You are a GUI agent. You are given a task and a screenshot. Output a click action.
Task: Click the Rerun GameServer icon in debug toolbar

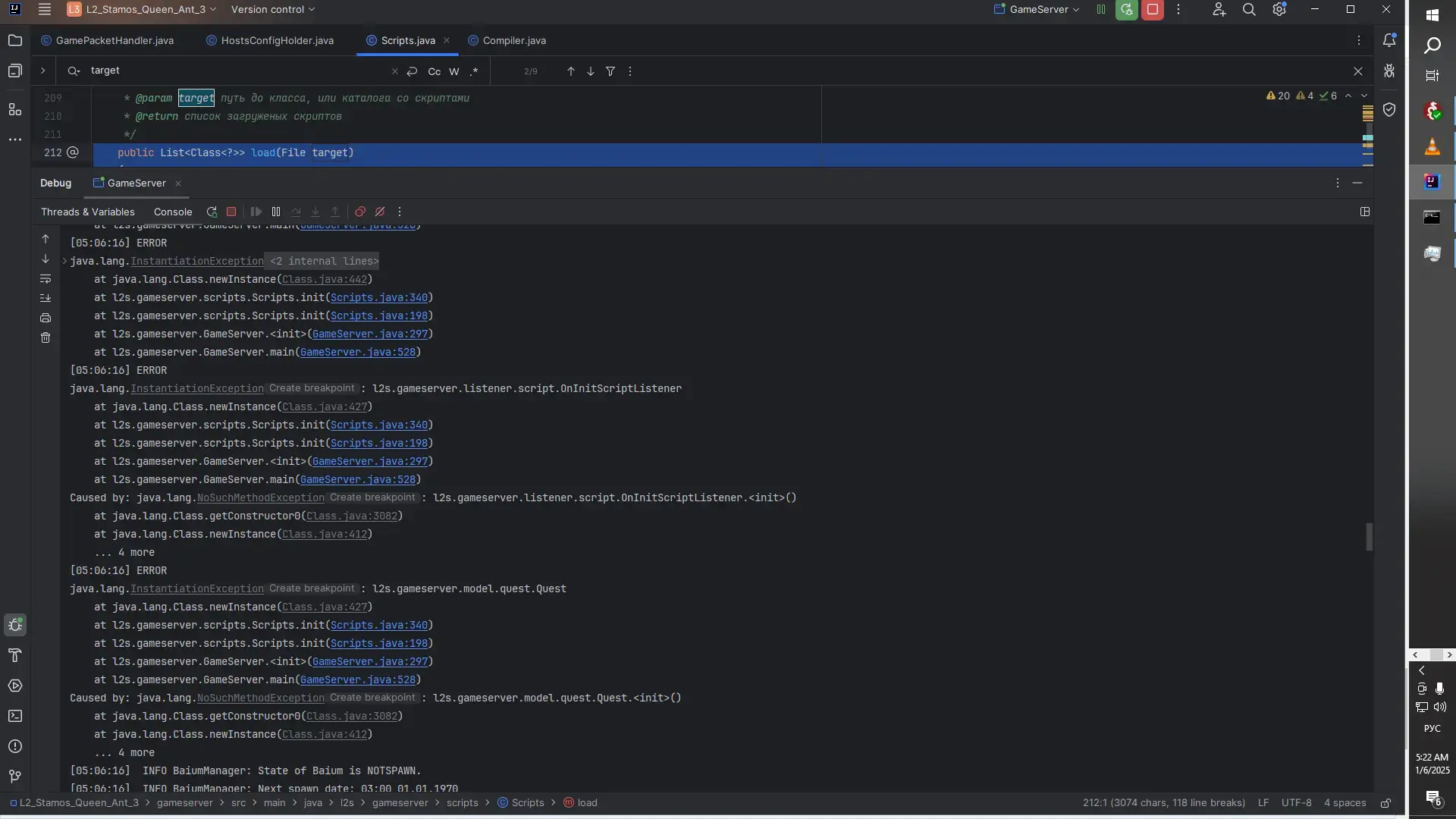coord(212,212)
